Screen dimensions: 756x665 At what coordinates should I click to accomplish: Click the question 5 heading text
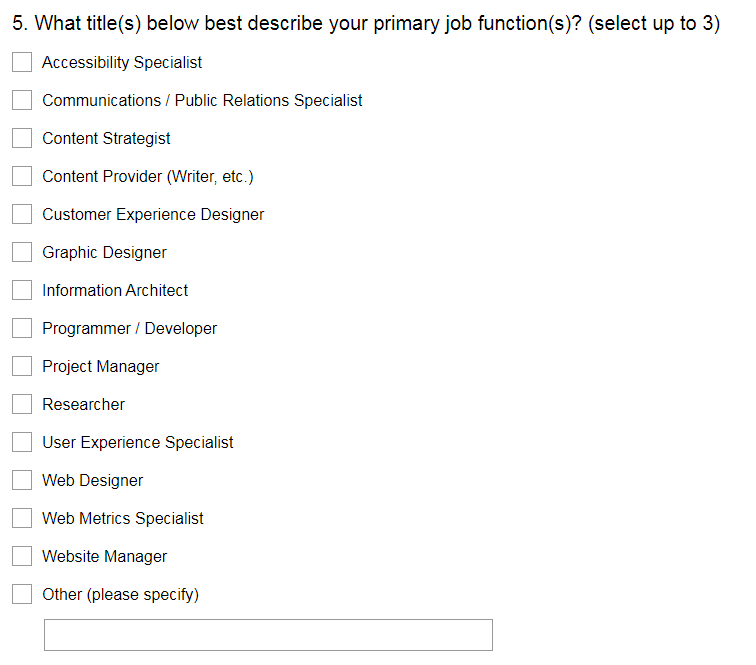click(366, 24)
